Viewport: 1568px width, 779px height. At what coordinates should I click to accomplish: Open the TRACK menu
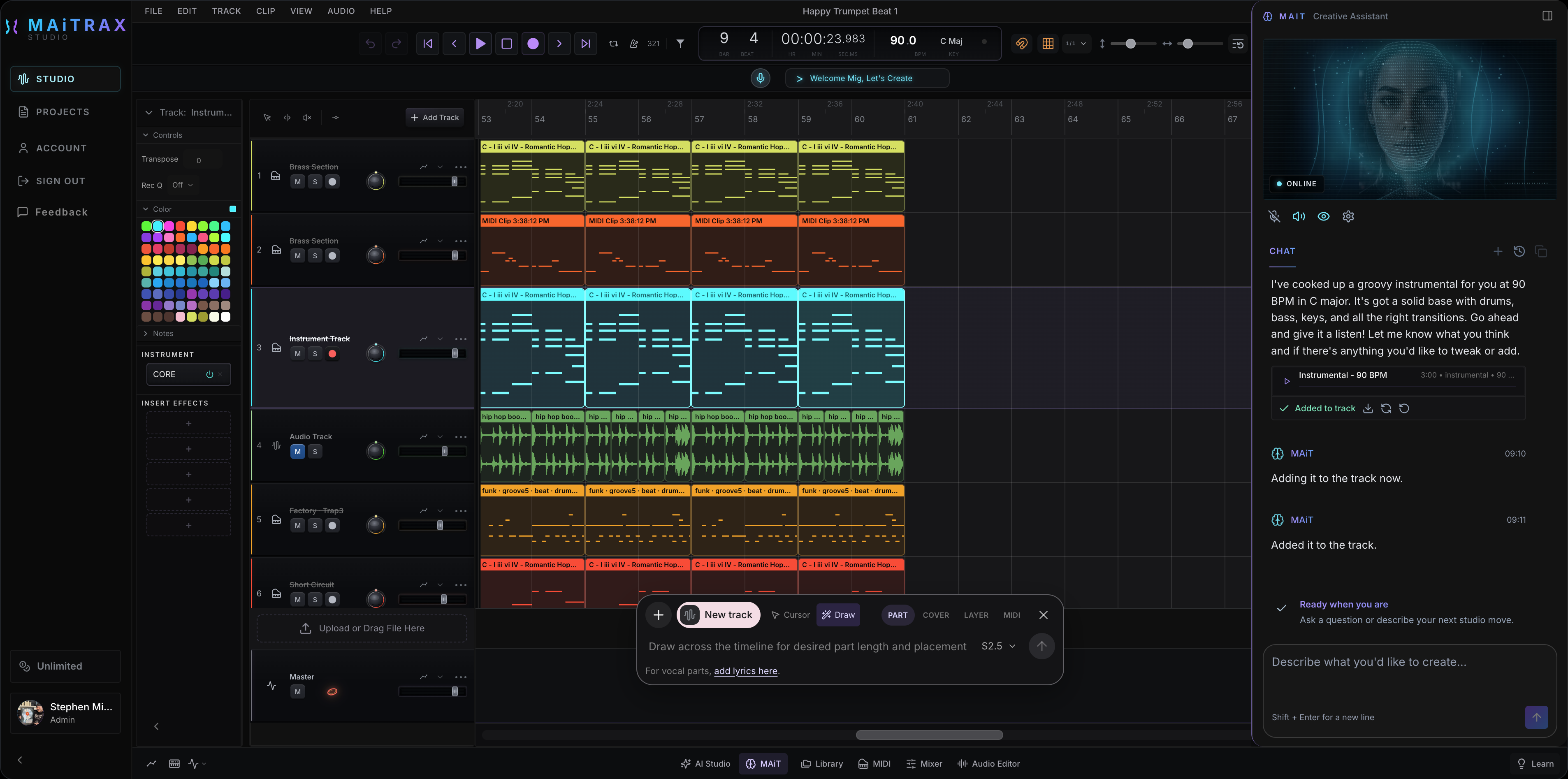pyautogui.click(x=226, y=11)
